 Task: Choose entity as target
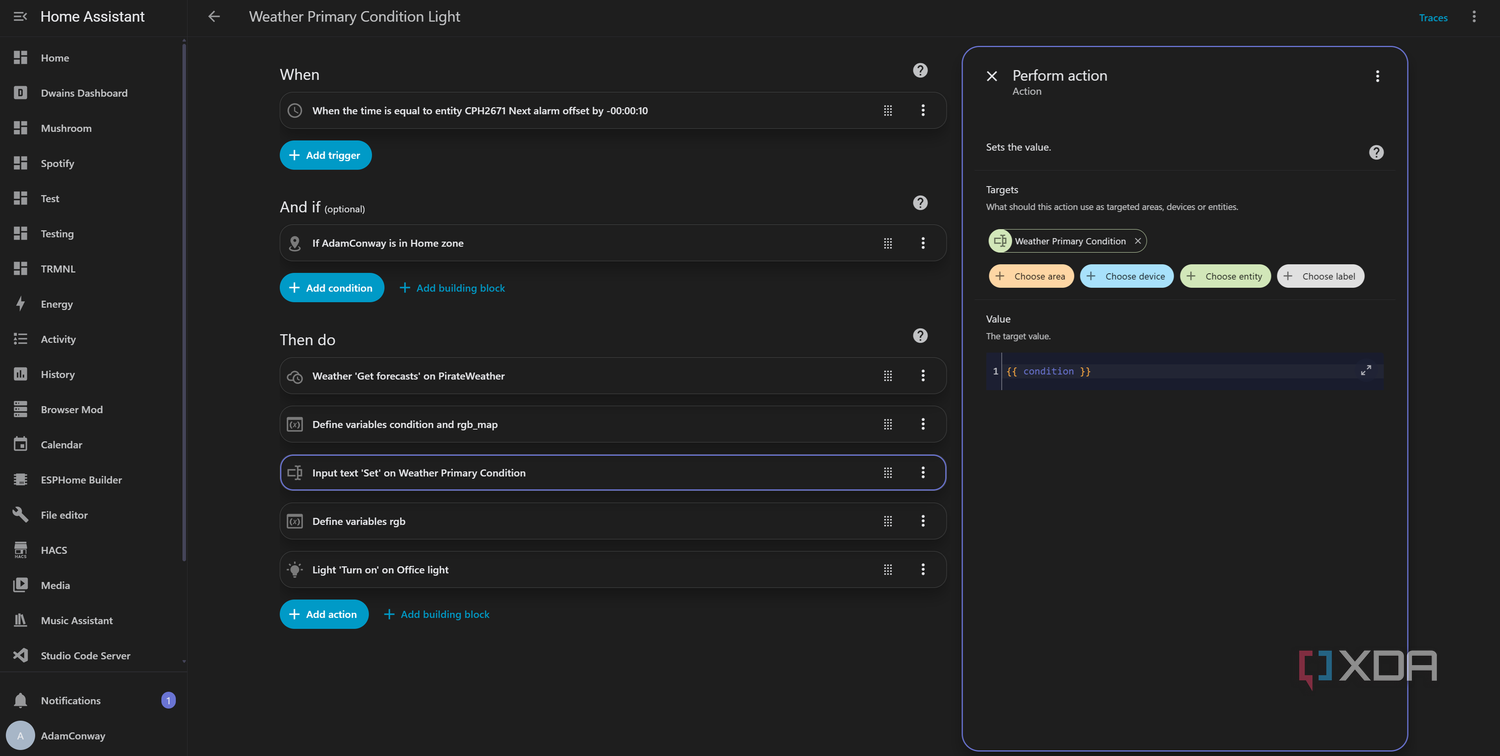pyautogui.click(x=1225, y=276)
